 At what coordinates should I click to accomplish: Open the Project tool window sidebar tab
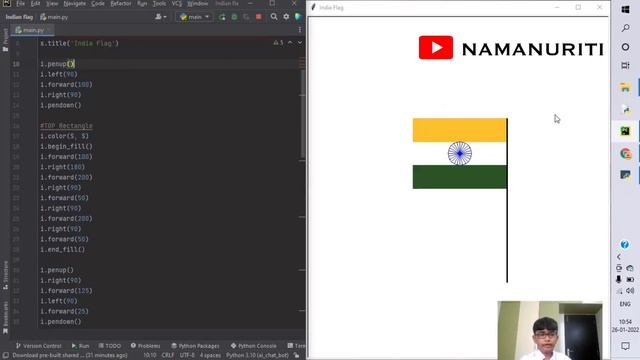coord(5,40)
